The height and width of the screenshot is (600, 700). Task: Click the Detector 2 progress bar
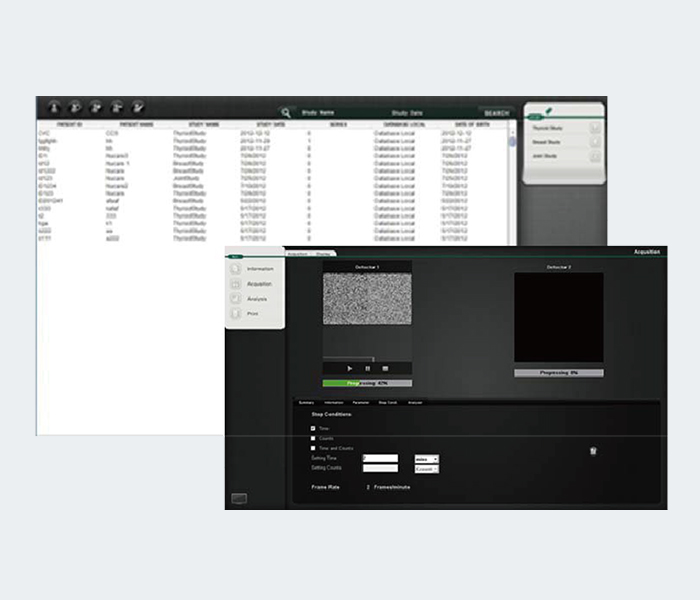[559, 373]
